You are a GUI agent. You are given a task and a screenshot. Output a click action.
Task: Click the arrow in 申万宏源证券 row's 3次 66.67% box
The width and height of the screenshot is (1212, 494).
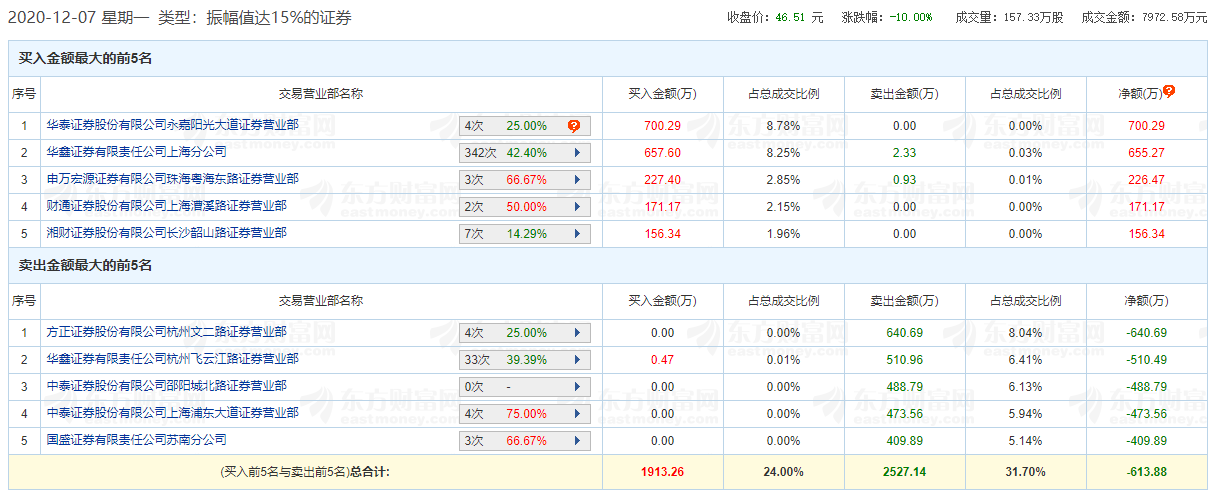click(577, 180)
